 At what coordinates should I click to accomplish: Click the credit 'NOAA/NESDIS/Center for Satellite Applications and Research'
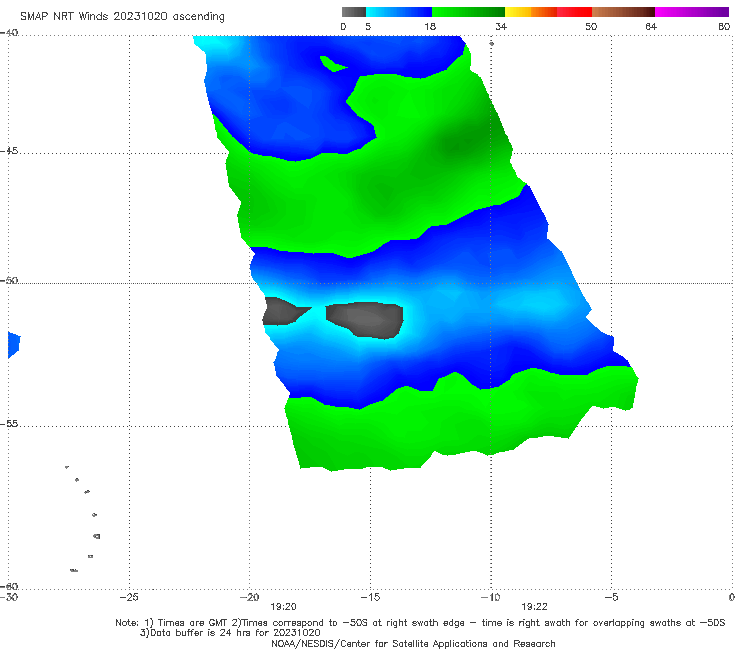pos(413,643)
